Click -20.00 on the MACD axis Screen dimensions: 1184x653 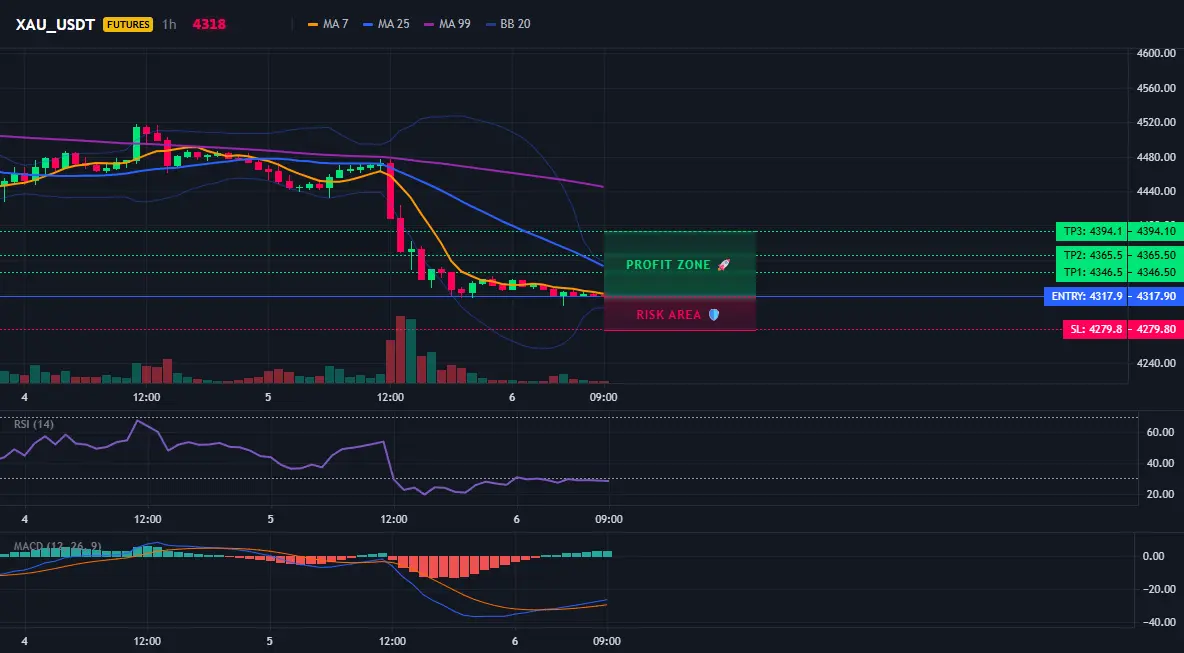[x=1159, y=590]
